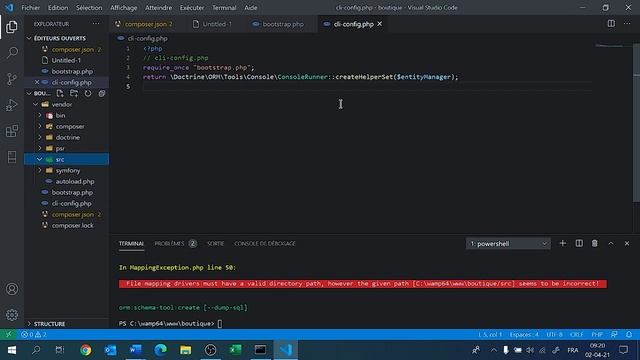Change language mode PHP in status bar

[x=597, y=334]
